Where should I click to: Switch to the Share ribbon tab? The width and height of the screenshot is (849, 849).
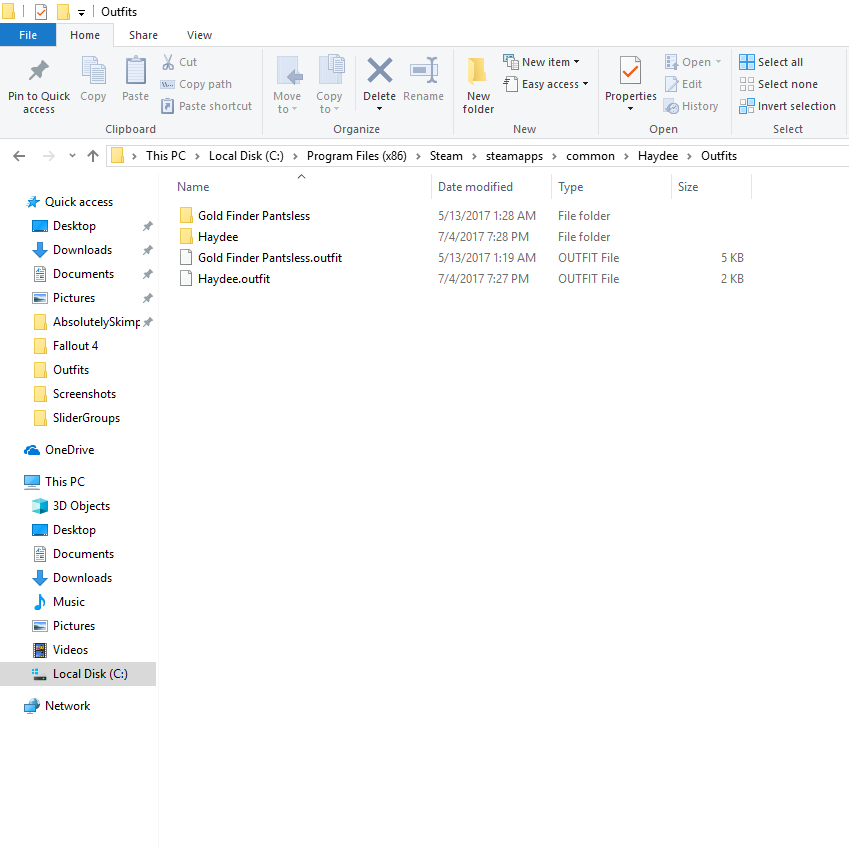[143, 35]
